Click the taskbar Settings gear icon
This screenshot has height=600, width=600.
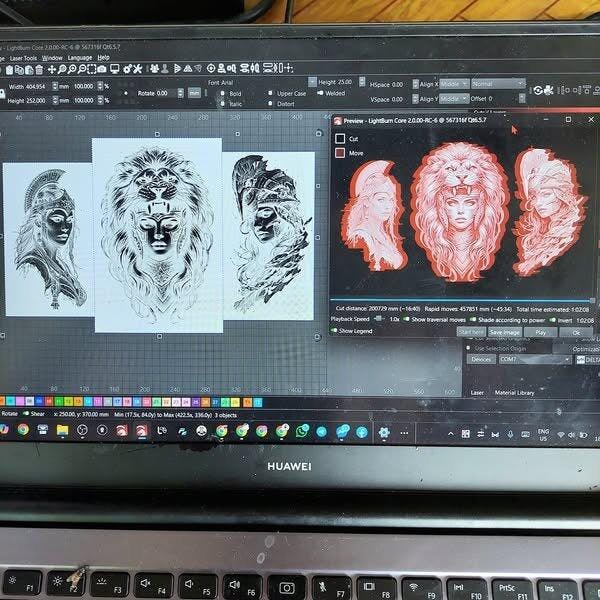point(384,433)
